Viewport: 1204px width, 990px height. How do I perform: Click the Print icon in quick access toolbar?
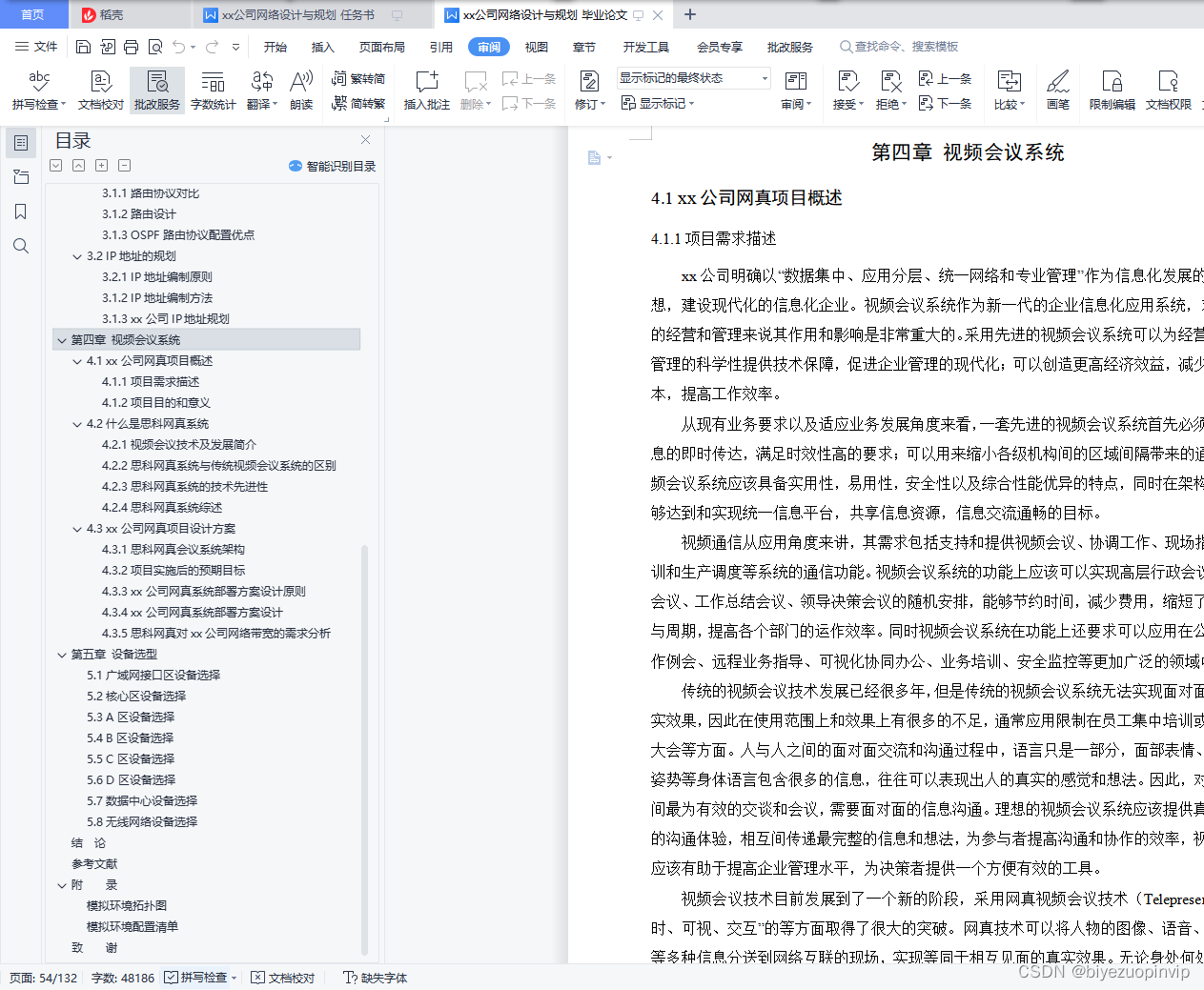(132, 47)
